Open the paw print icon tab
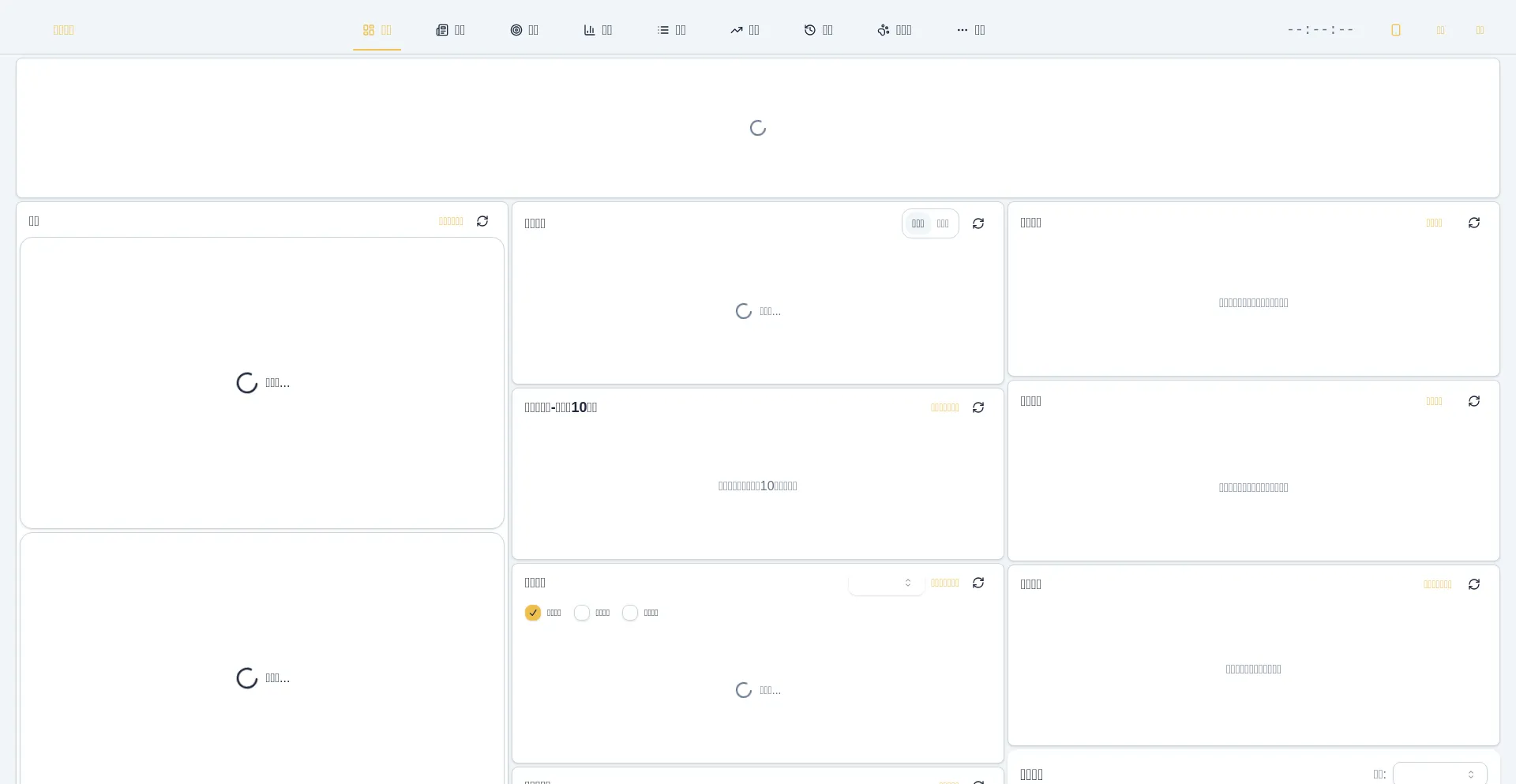Image resolution: width=1516 pixels, height=784 pixels. [x=894, y=30]
